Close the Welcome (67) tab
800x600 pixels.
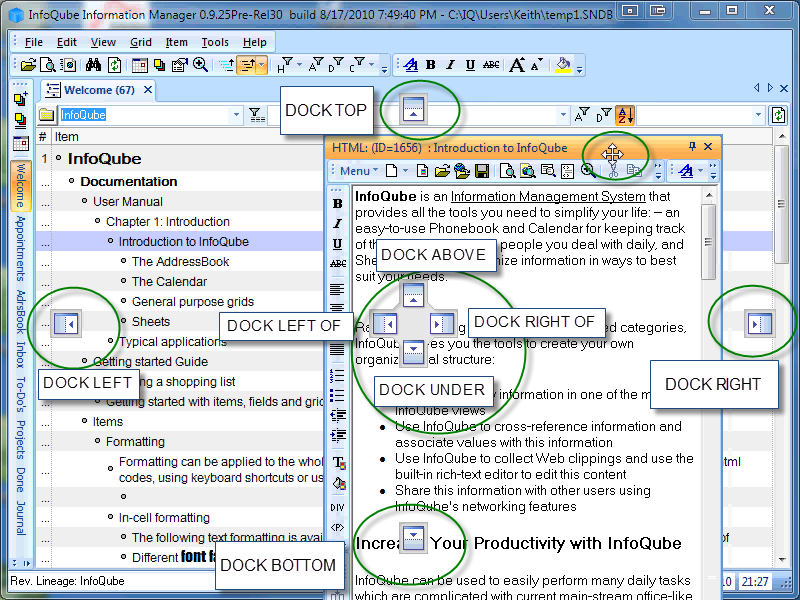(x=148, y=90)
